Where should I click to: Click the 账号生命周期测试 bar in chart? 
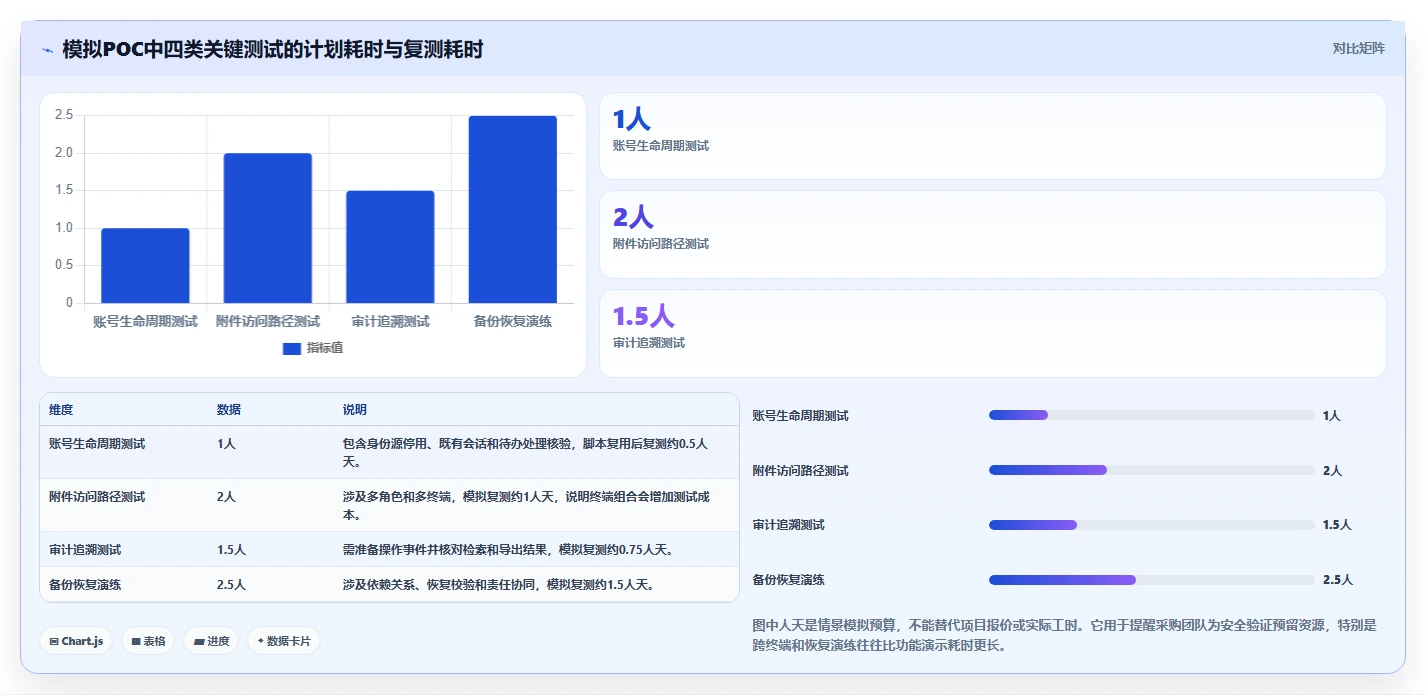coord(145,265)
